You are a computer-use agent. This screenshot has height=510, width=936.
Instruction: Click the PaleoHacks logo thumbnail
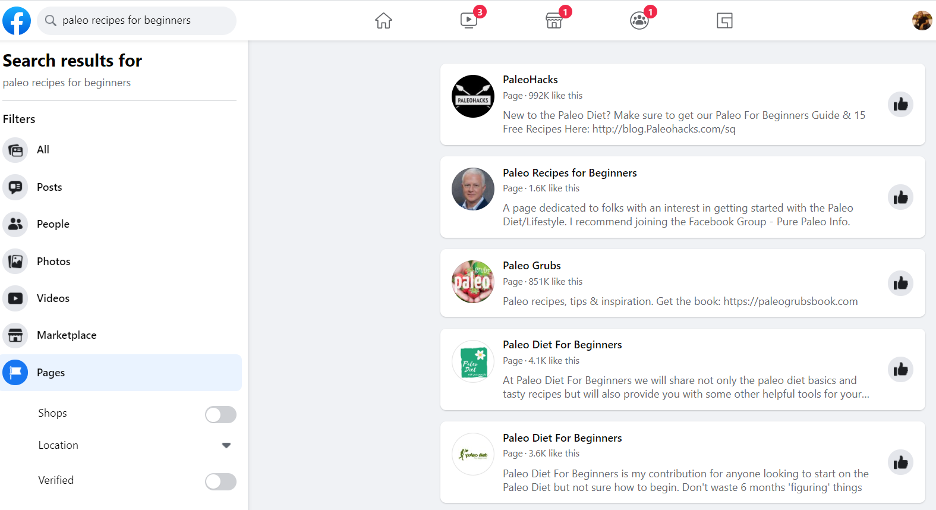tap(473, 96)
